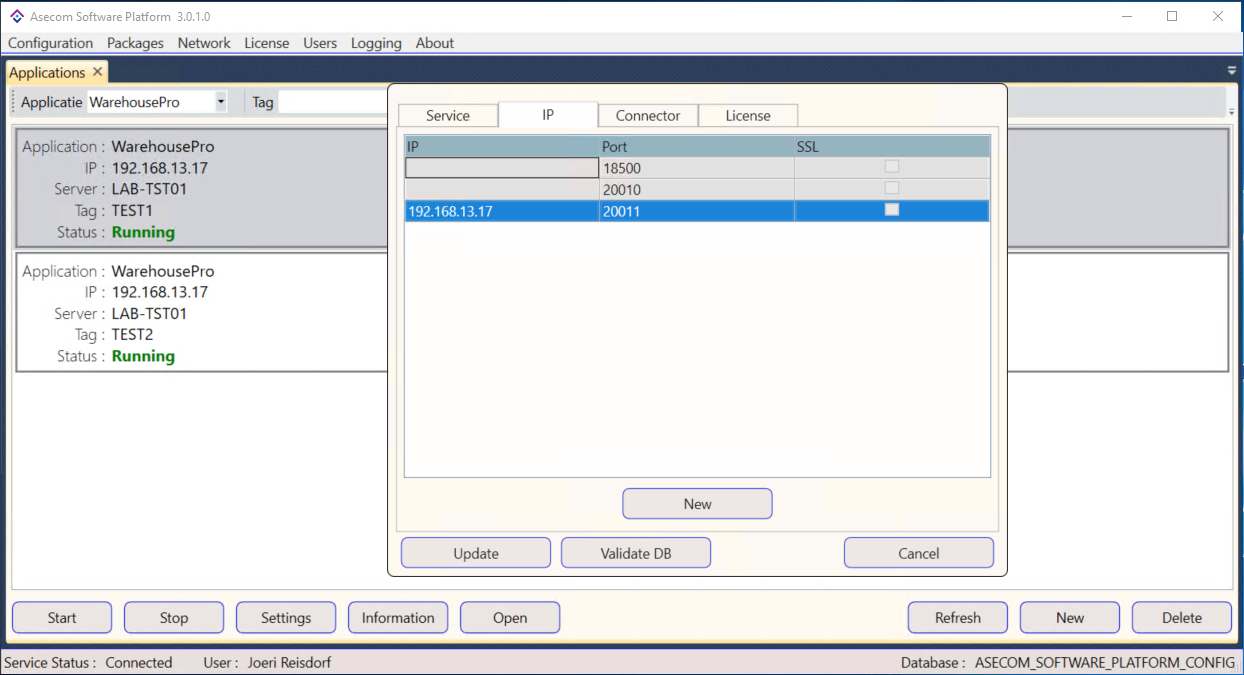Select the WarehousePro TEST2 application entry
Screen dimensions: 1244x675
click(200, 313)
